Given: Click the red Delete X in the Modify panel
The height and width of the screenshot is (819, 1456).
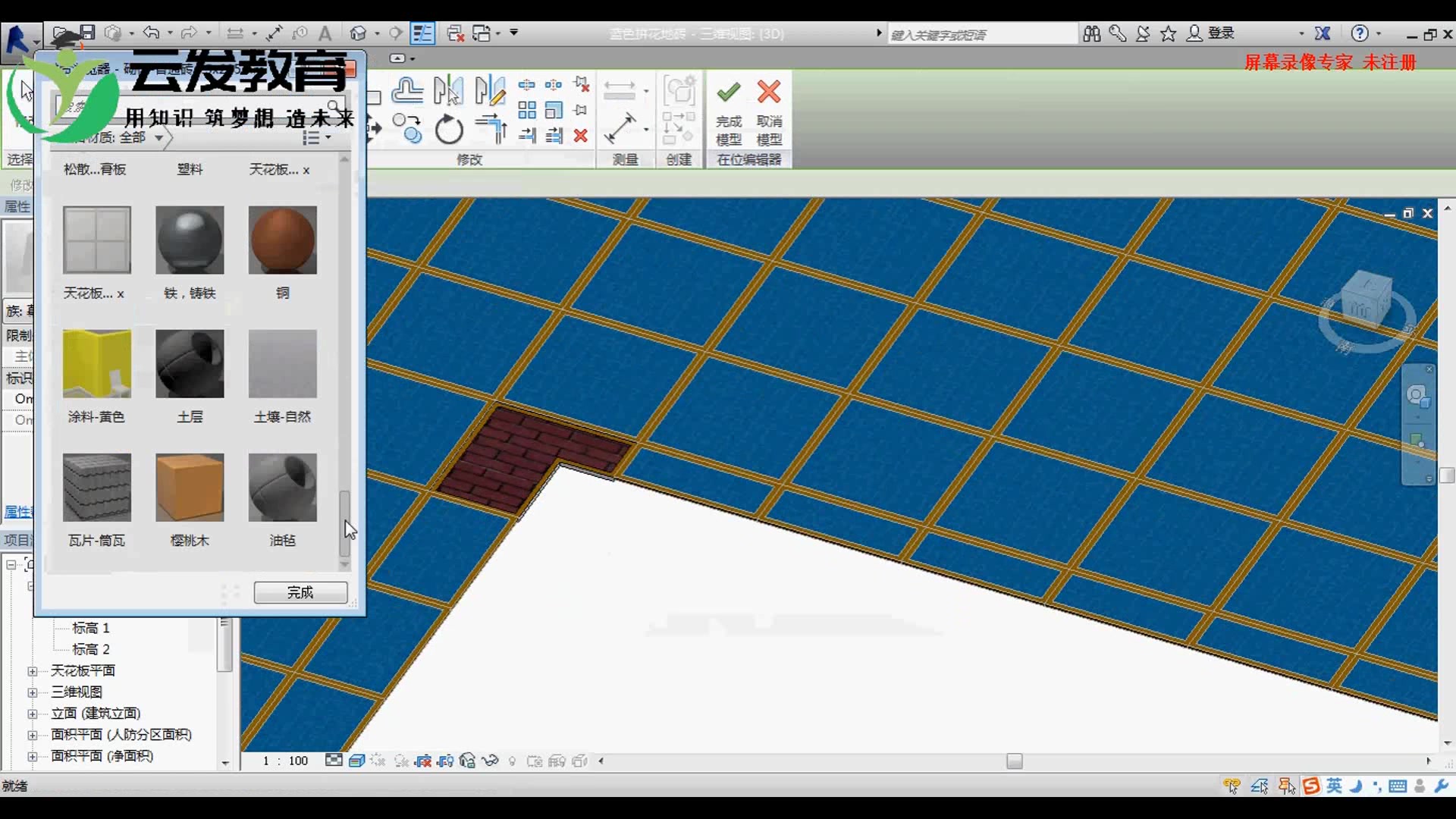Looking at the screenshot, I should point(580,136).
